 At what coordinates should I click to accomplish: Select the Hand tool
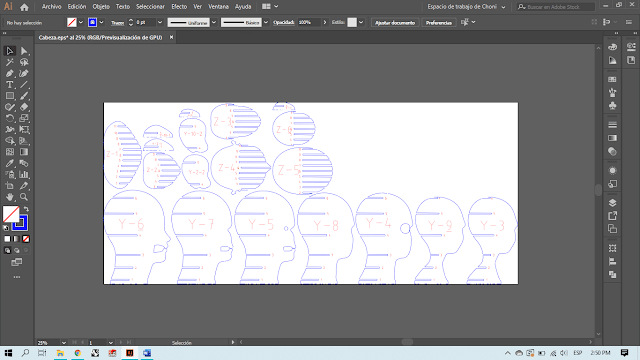tap(10, 197)
